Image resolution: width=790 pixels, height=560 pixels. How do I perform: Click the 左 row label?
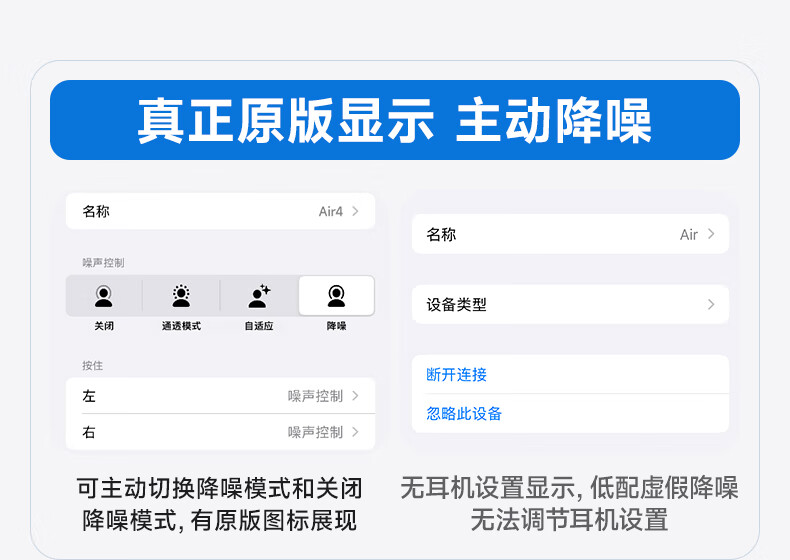coord(89,396)
